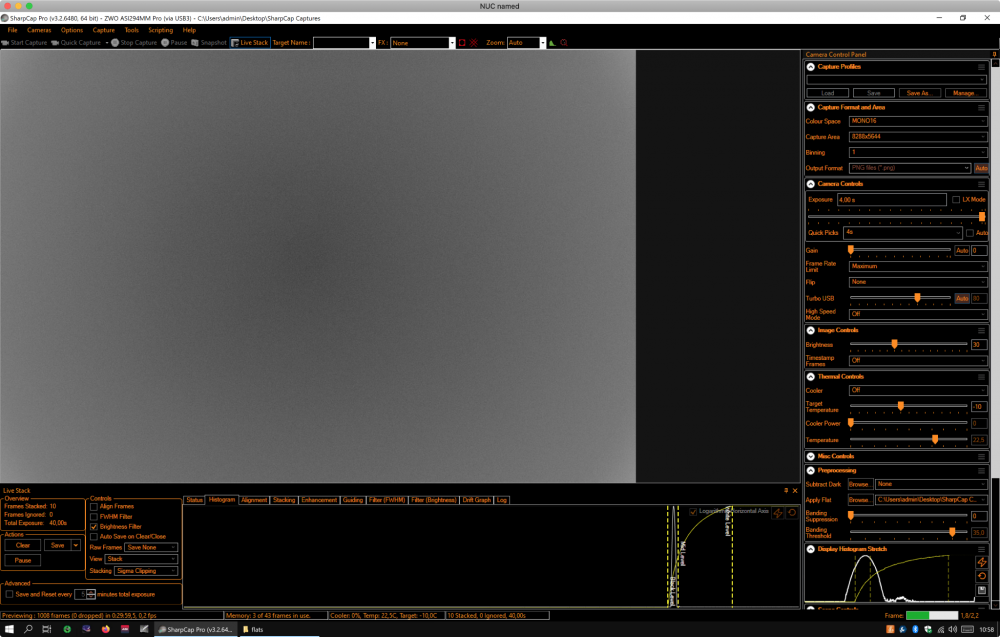
Task: Collapse the Preprocessing section
Action: pos(811,471)
